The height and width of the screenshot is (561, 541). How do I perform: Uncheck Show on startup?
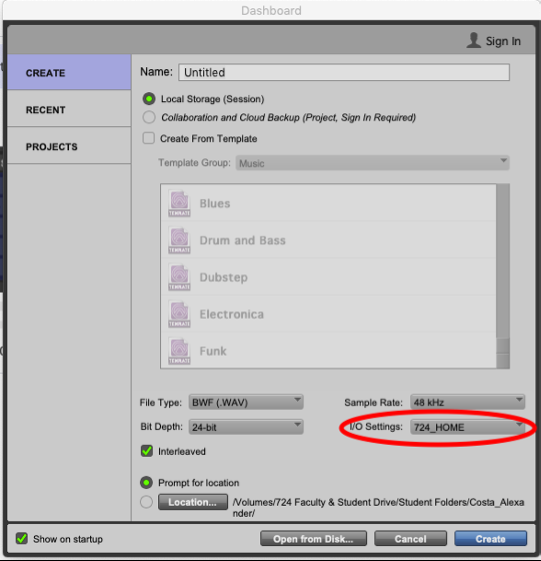pyautogui.click(x=21, y=538)
